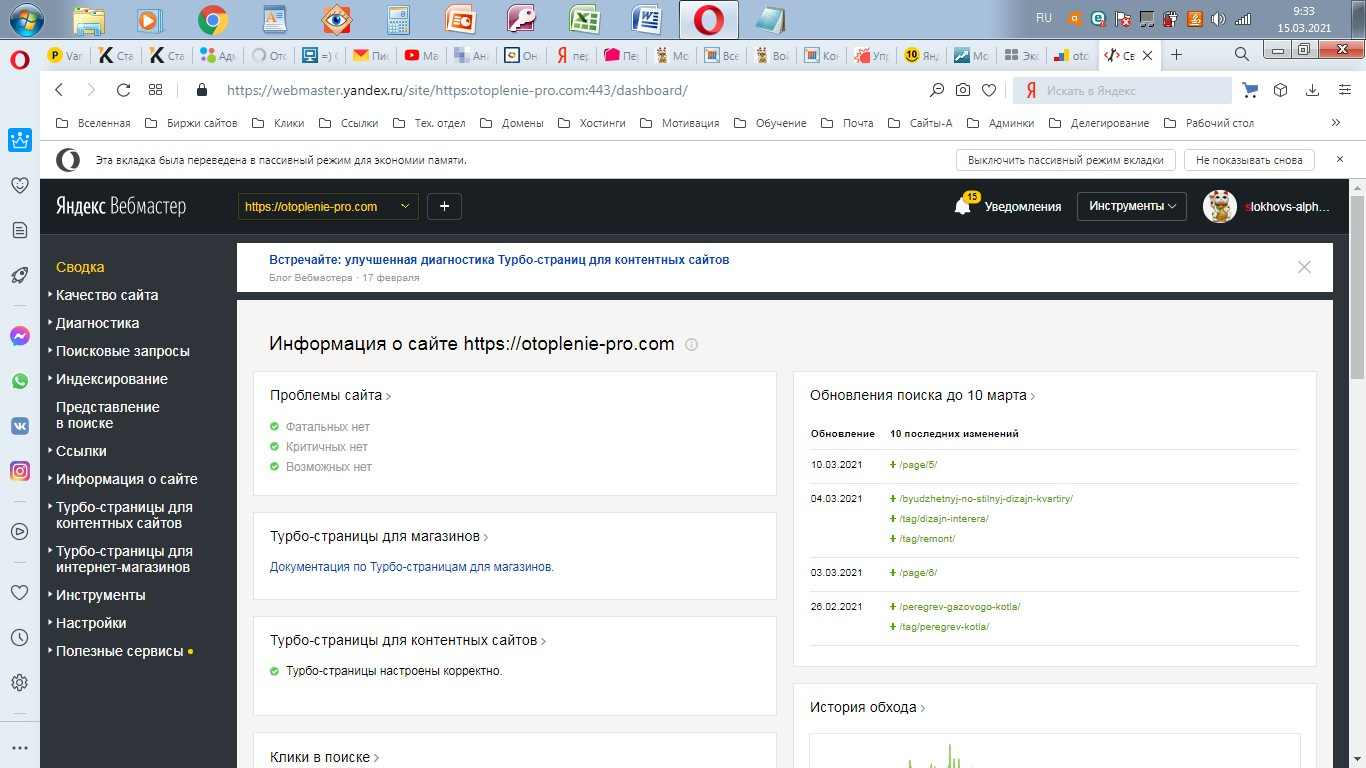1366x768 pixels.
Task: Open /tag/dizajn-interera/ update link
Action: coord(944,519)
